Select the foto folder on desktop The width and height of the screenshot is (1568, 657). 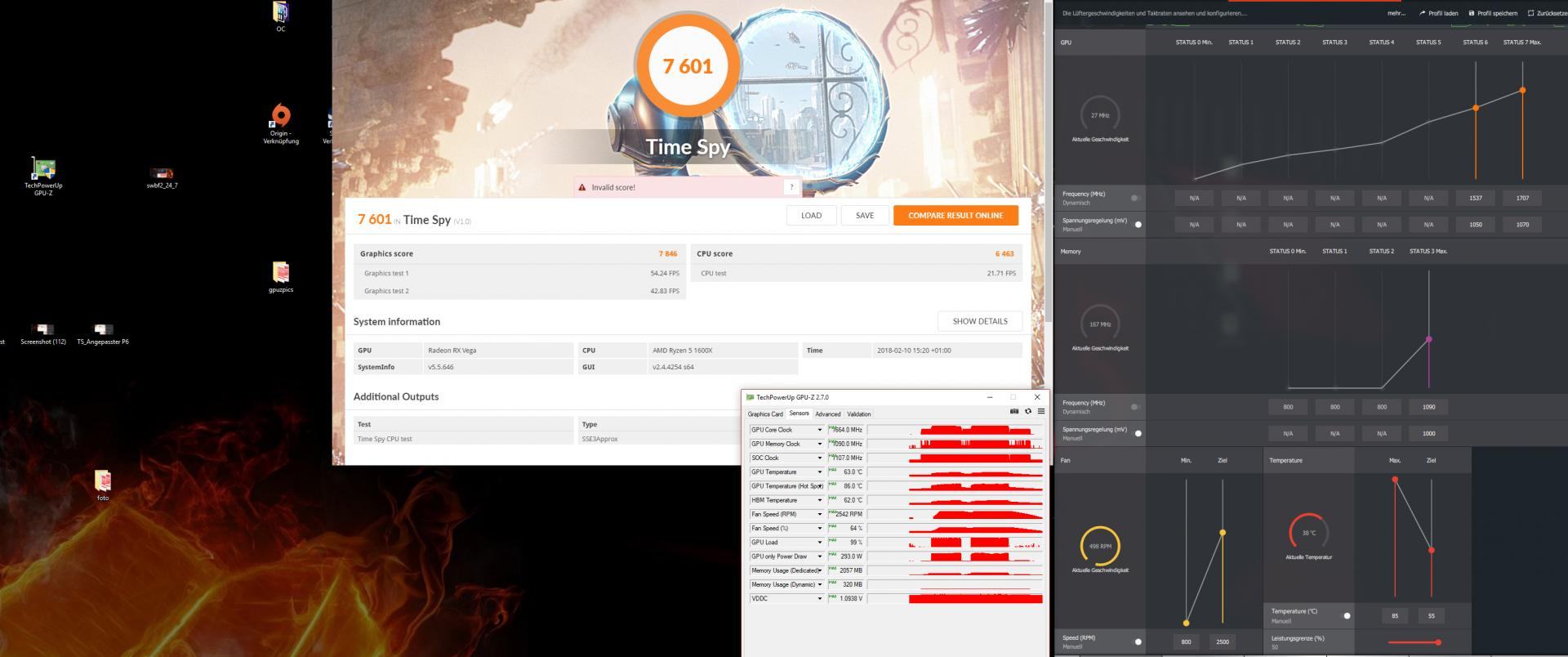tap(103, 485)
